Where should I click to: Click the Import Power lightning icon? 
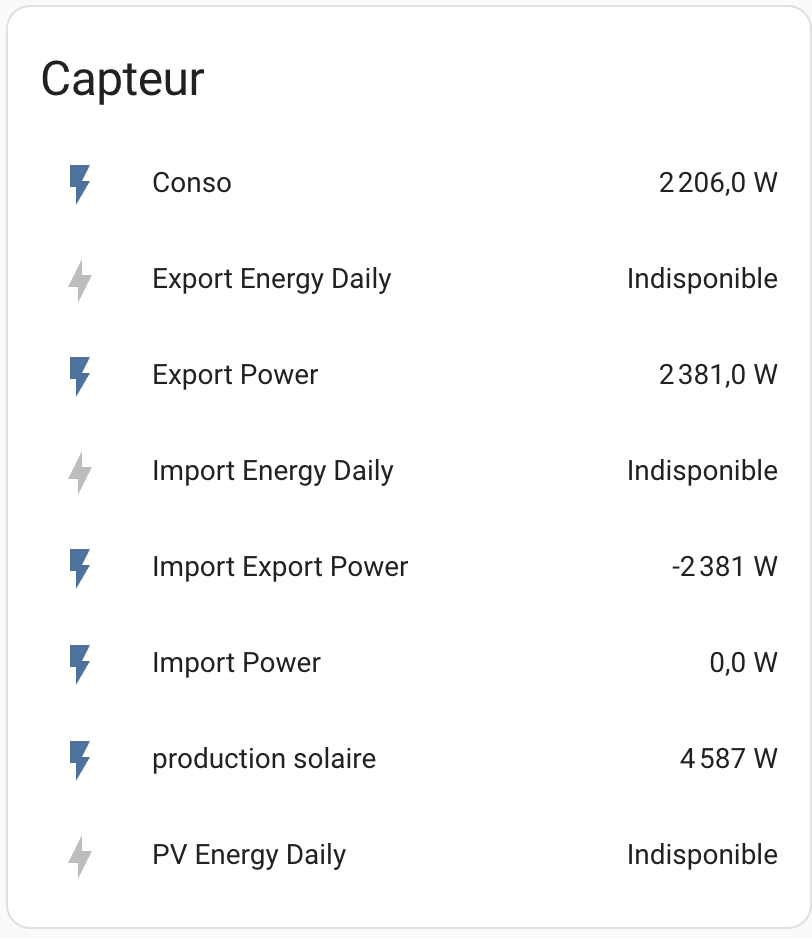[80, 664]
